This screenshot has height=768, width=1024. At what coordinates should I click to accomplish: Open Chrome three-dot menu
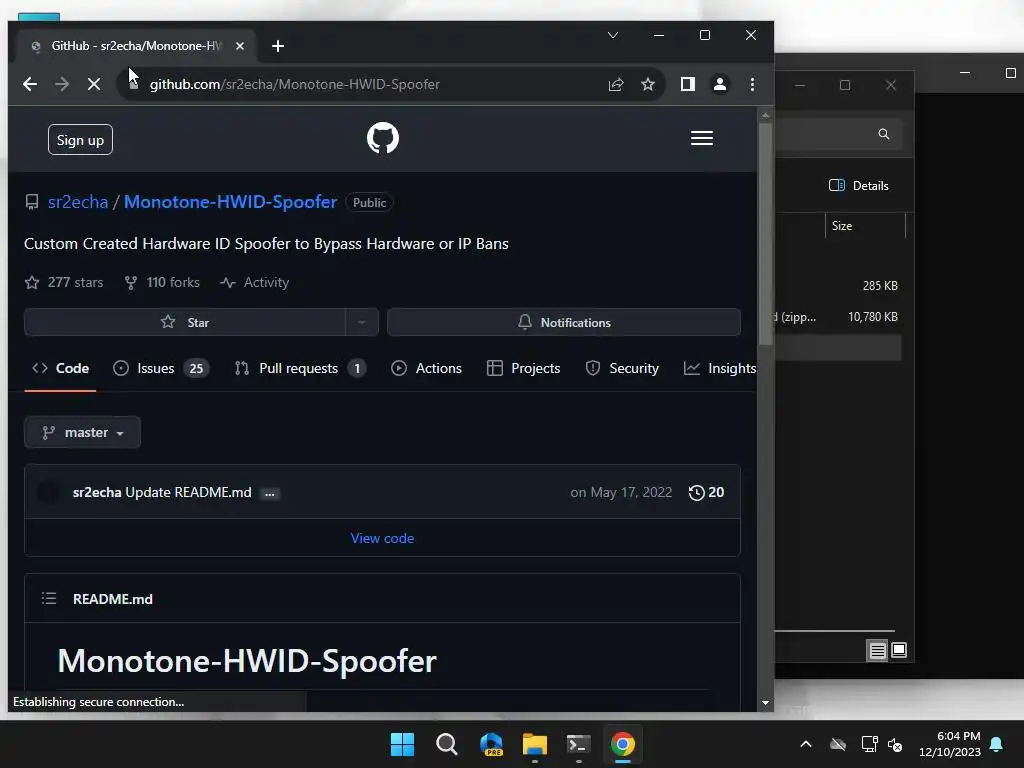point(752,84)
